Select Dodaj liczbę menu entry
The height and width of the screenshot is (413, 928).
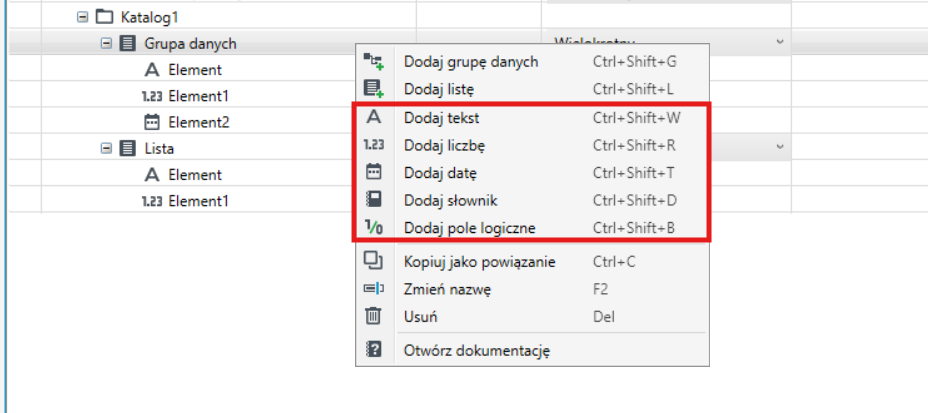[532, 145]
